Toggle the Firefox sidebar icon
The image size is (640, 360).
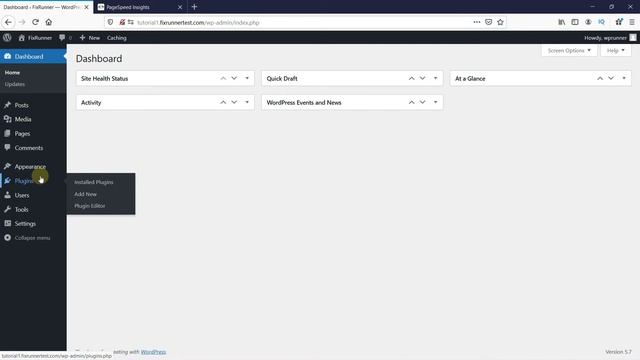pos(575,22)
